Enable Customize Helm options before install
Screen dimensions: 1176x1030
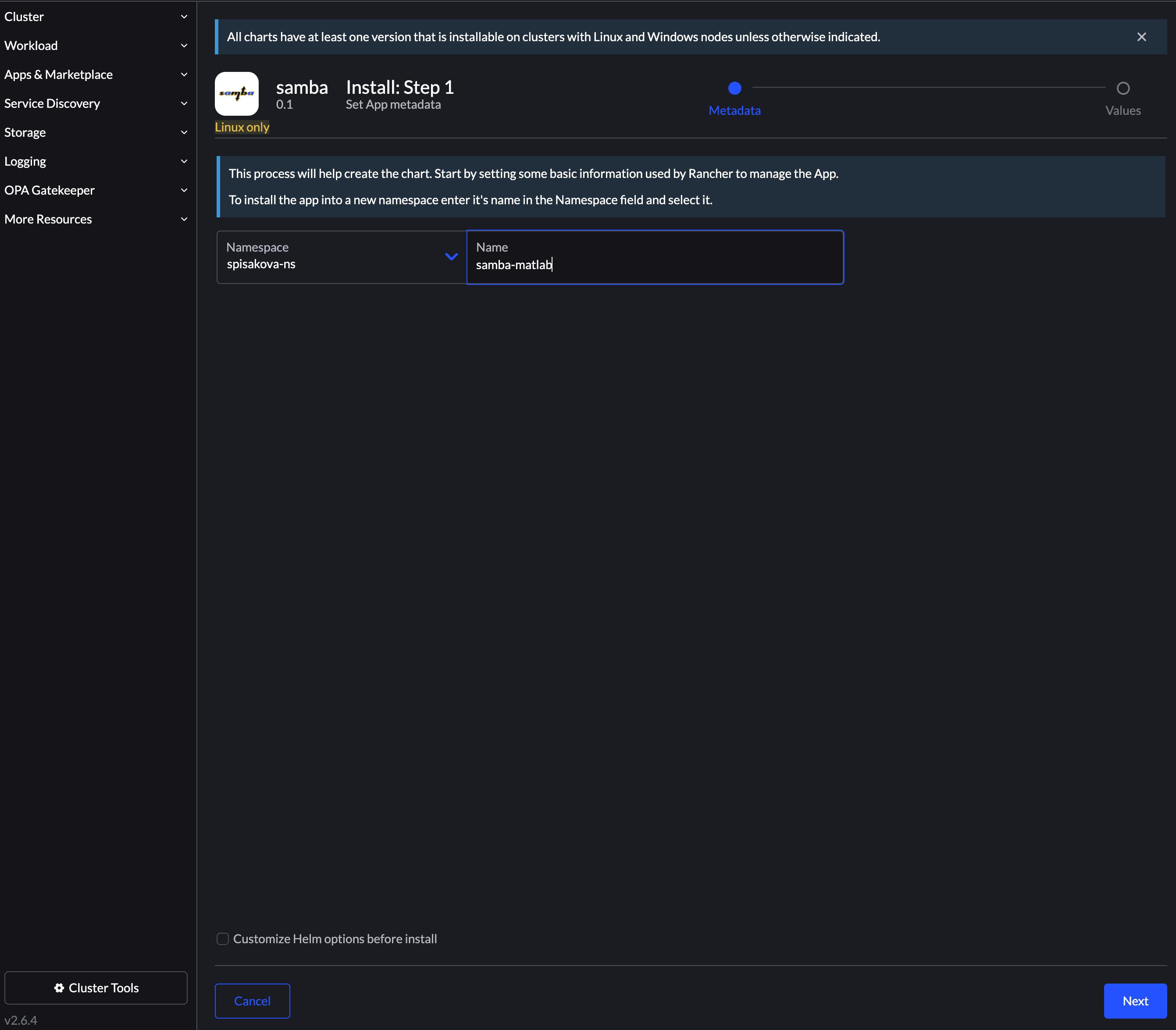[x=223, y=938]
